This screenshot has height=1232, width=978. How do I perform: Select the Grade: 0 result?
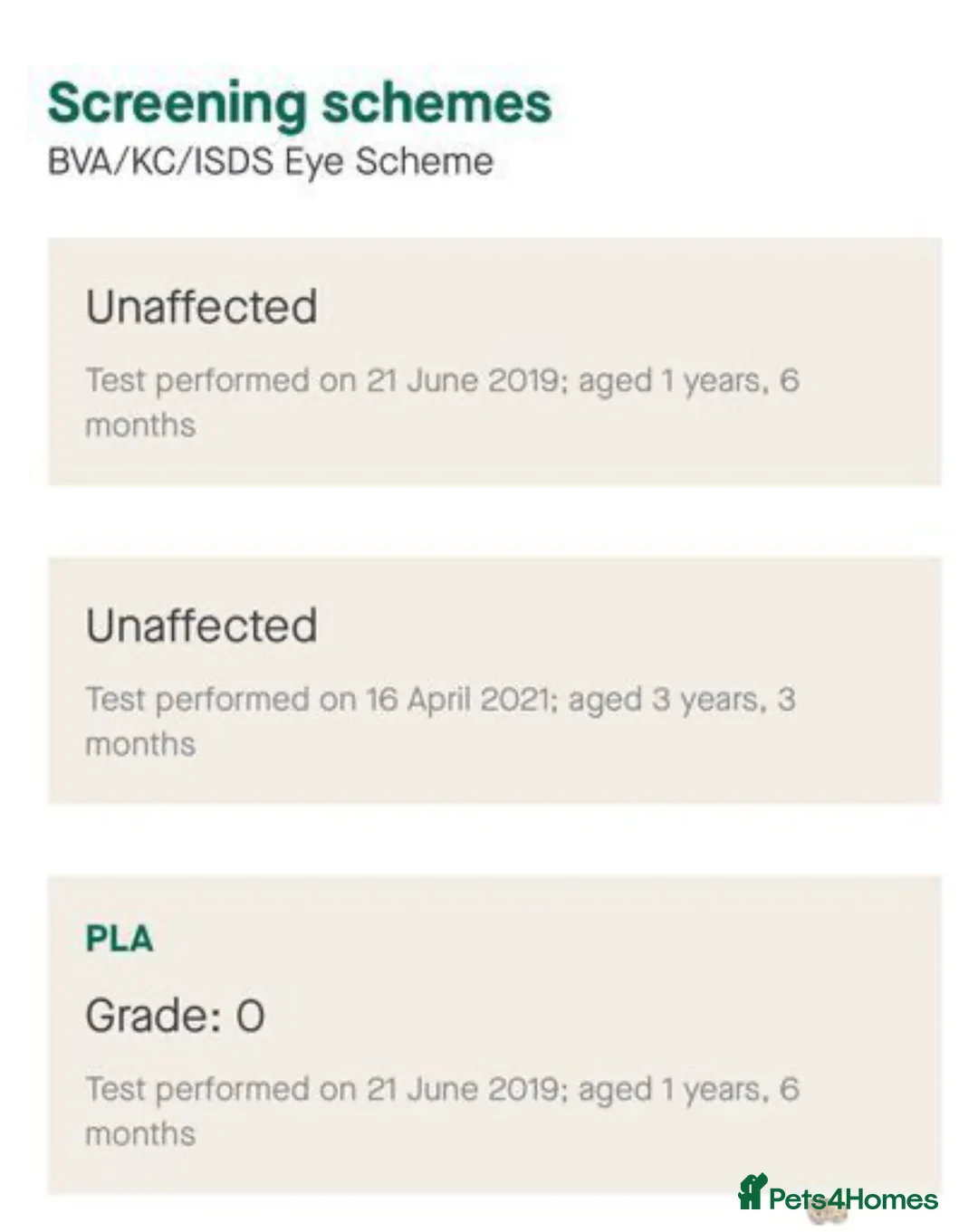pyautogui.click(x=175, y=1015)
